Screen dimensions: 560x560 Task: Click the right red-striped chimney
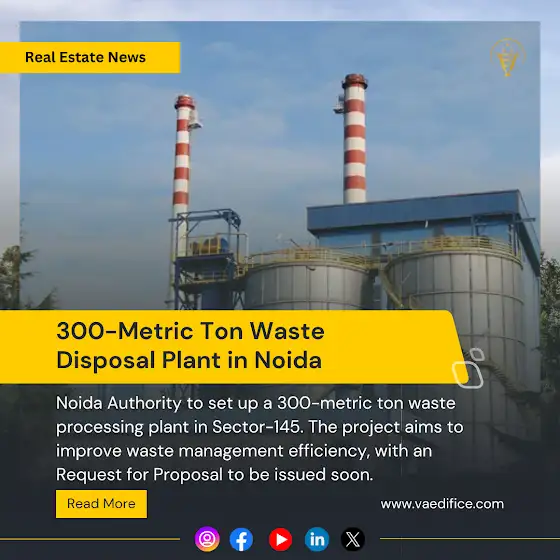click(x=355, y=139)
